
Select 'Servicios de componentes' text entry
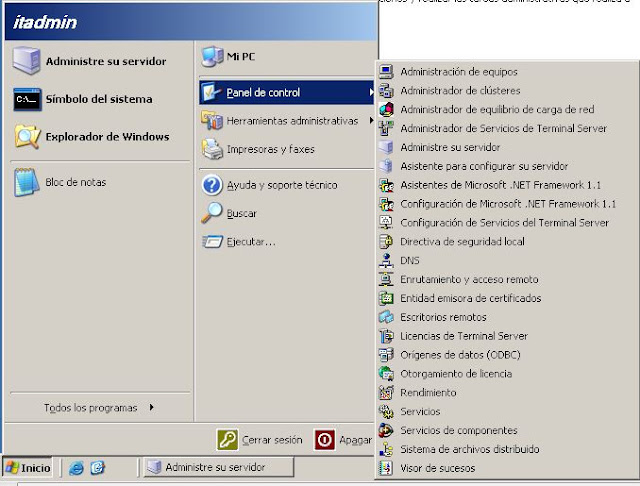459,430
